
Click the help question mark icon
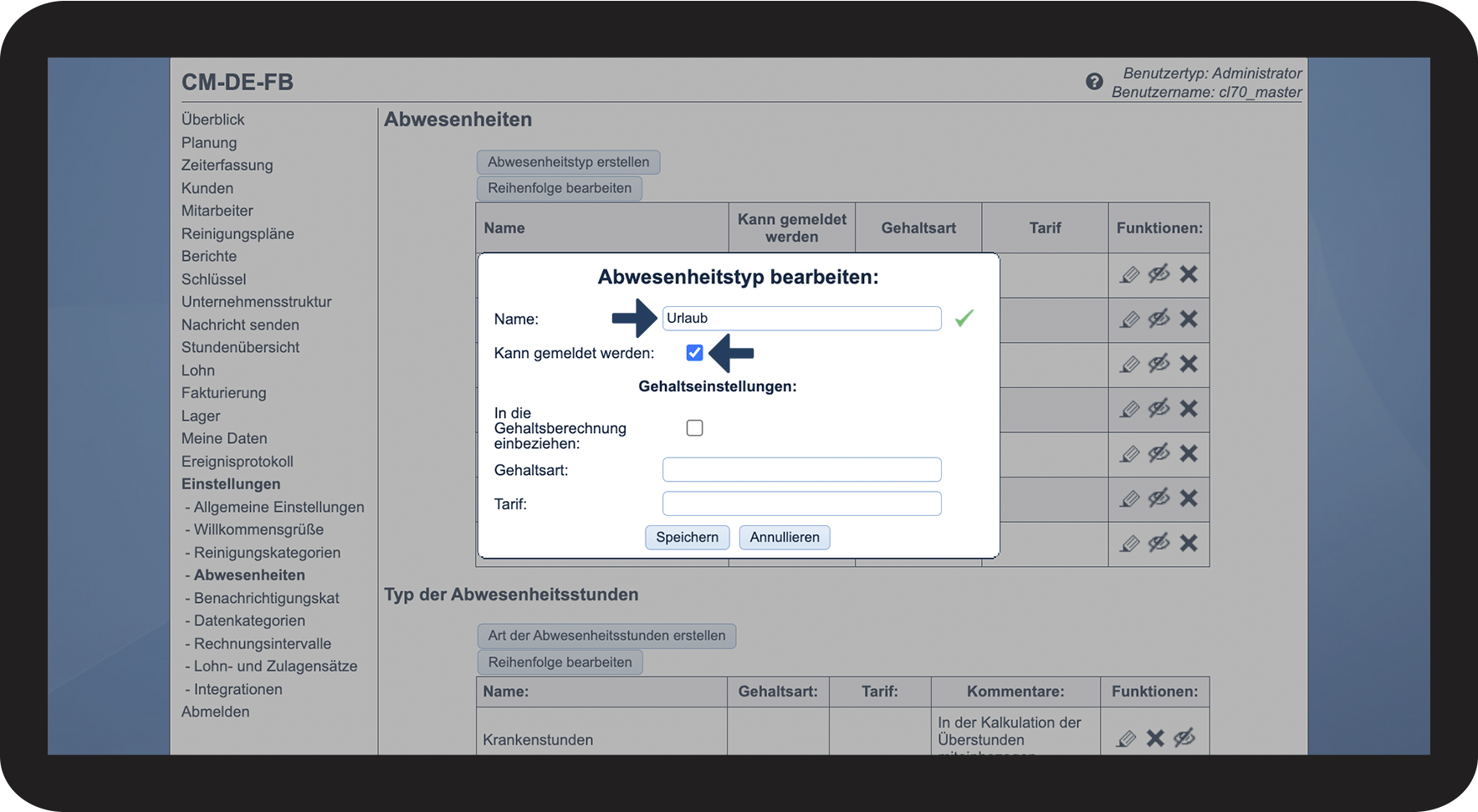[1094, 82]
